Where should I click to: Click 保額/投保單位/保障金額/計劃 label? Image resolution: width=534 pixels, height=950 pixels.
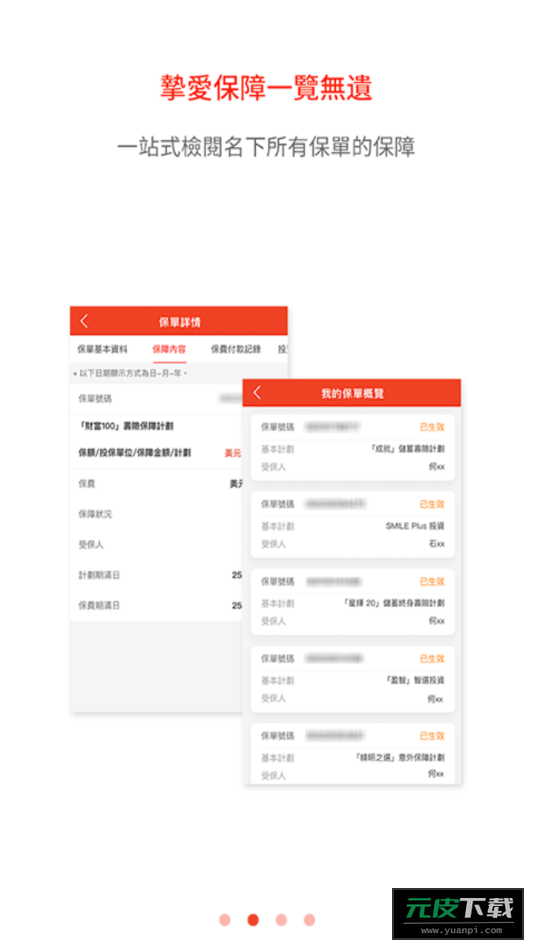pyautogui.click(x=135, y=453)
